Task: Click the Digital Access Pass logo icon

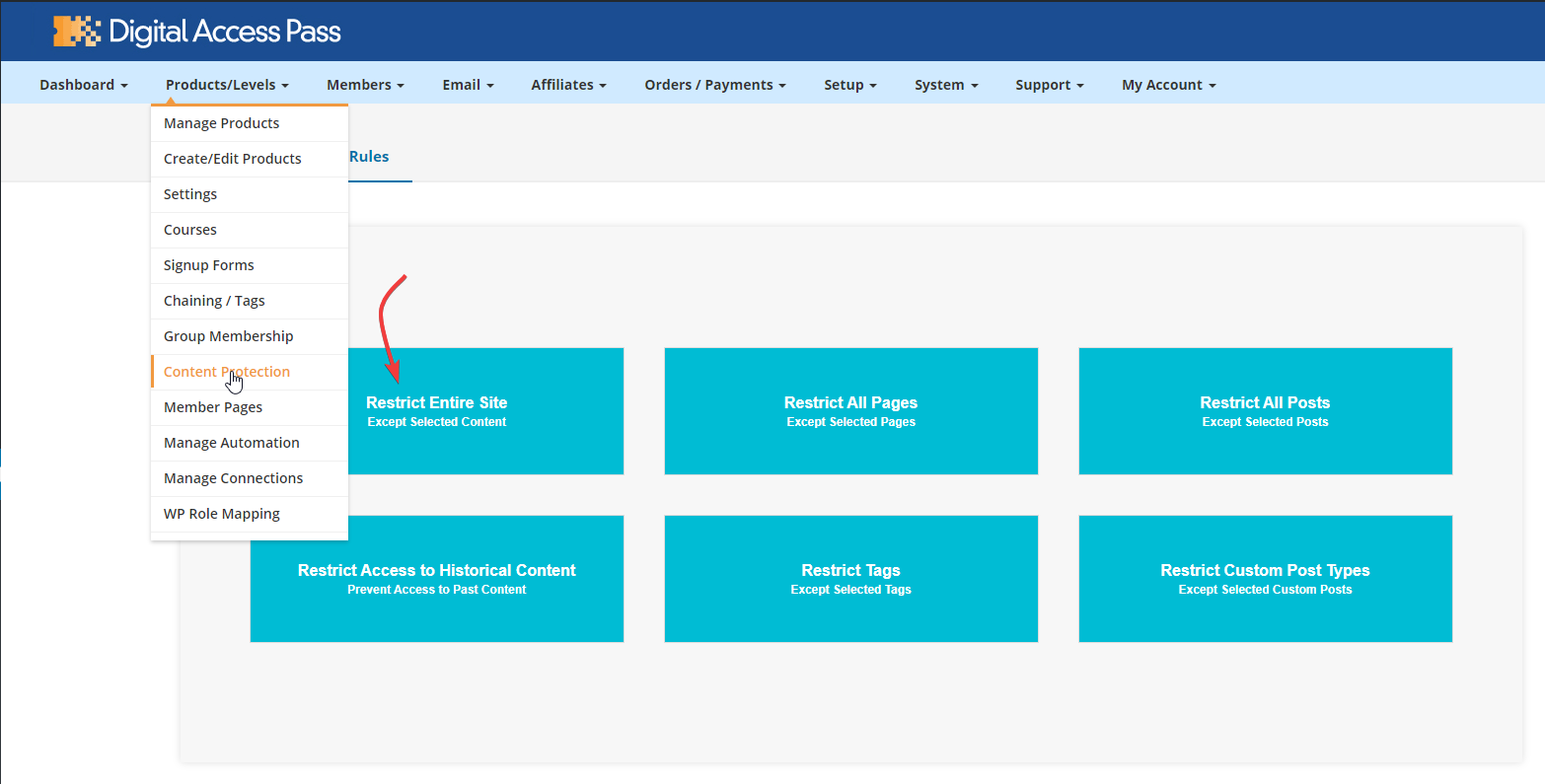Action: (77, 32)
